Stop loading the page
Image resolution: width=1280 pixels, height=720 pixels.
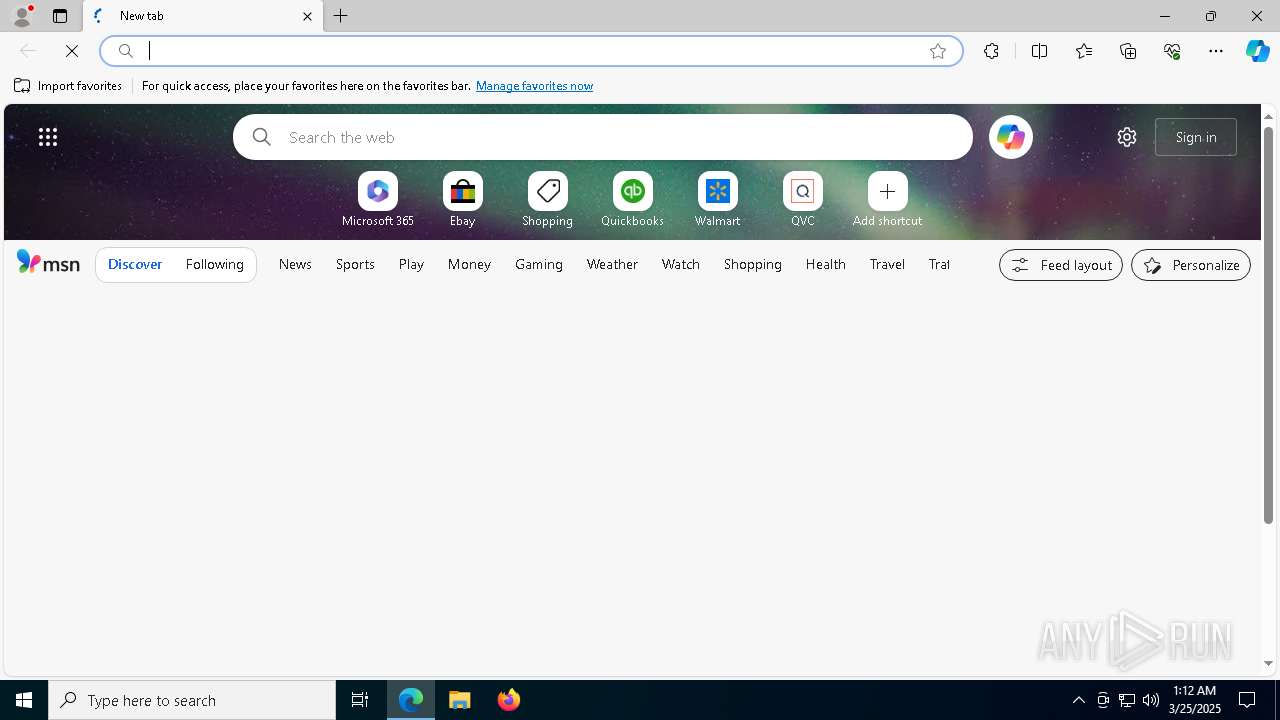point(72,51)
